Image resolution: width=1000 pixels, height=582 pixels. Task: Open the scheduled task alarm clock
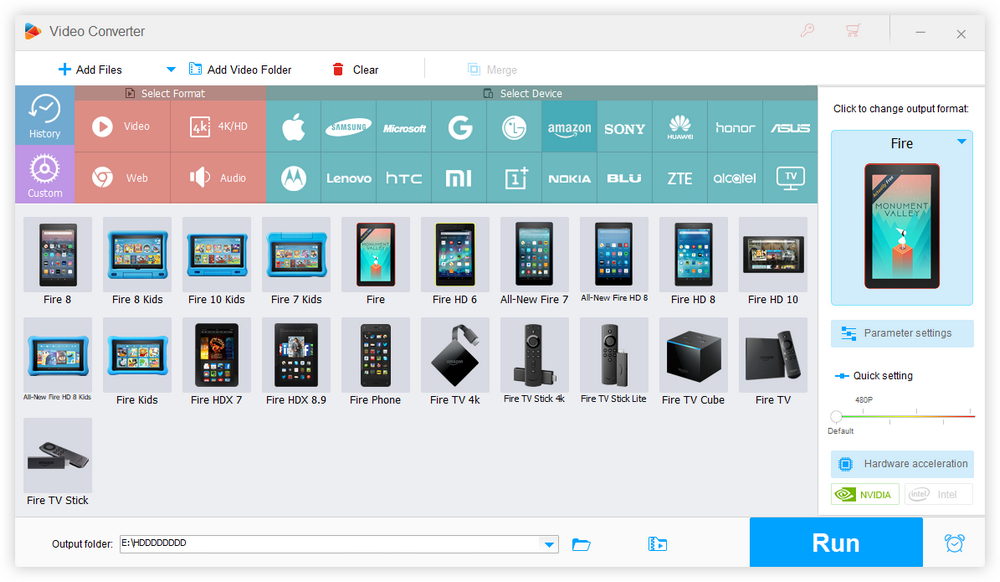click(955, 543)
